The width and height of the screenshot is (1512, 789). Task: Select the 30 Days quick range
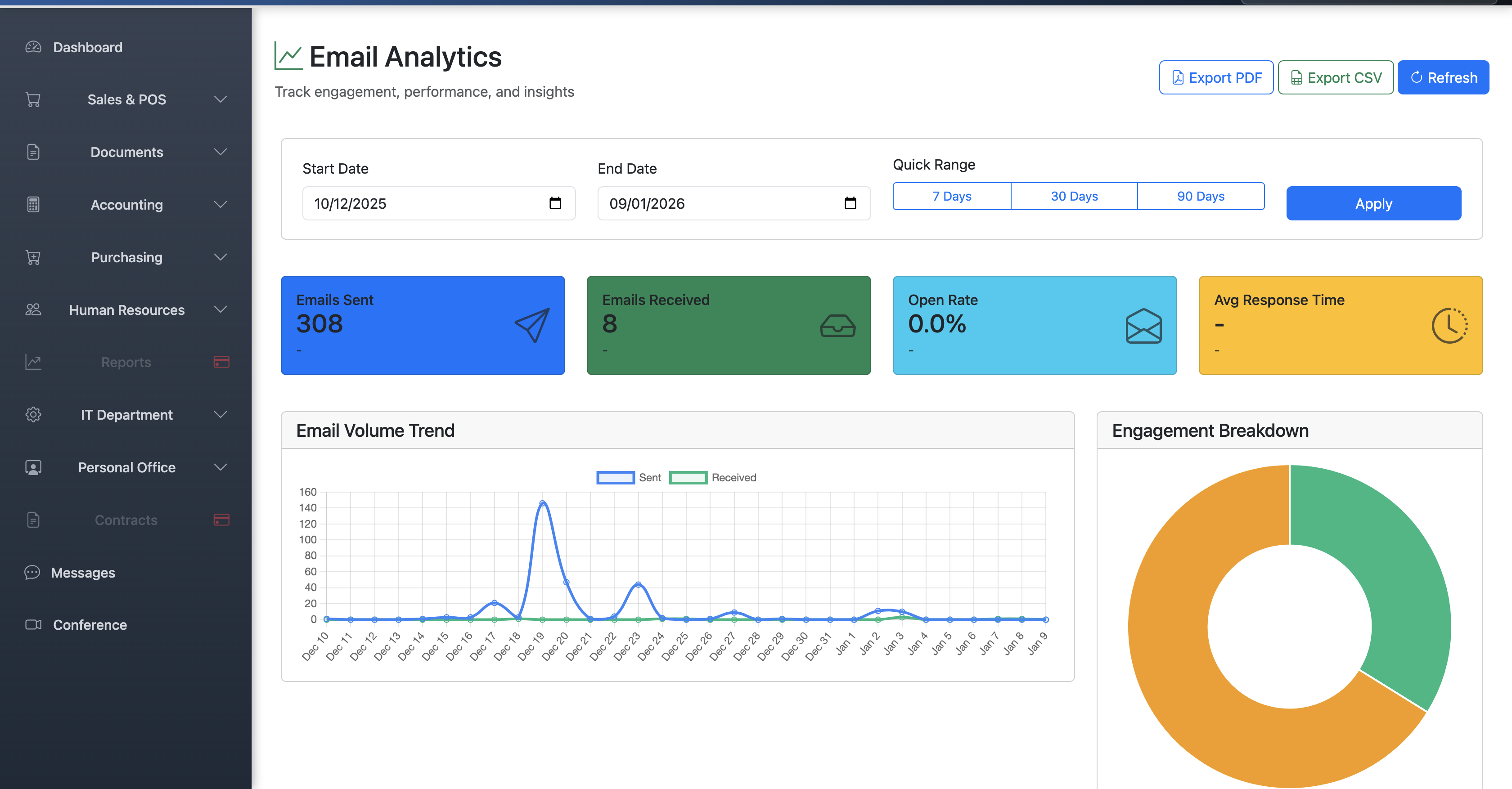[x=1074, y=196]
